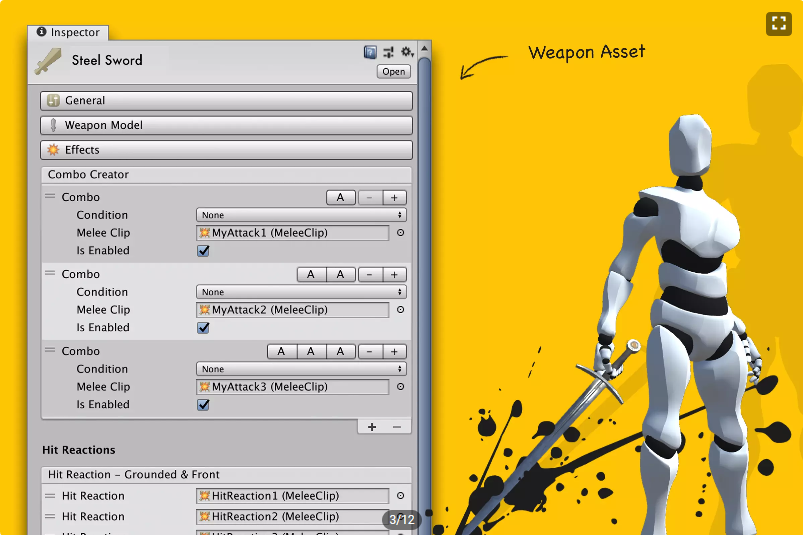Click the Open button
803x535 pixels.
394,72
